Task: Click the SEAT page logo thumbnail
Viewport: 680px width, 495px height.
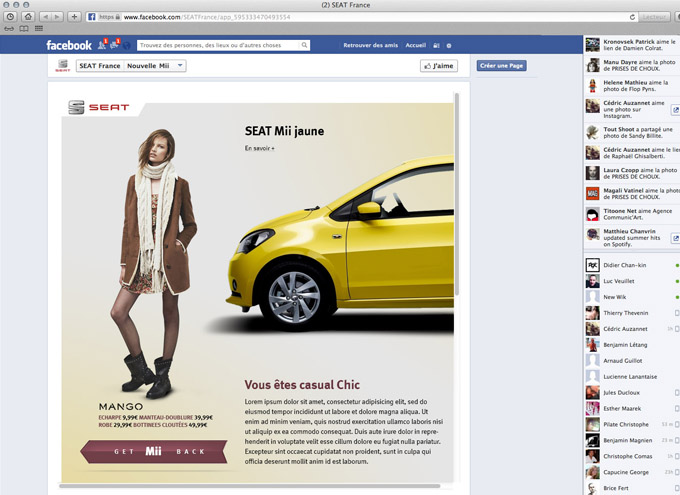Action: click(x=63, y=66)
